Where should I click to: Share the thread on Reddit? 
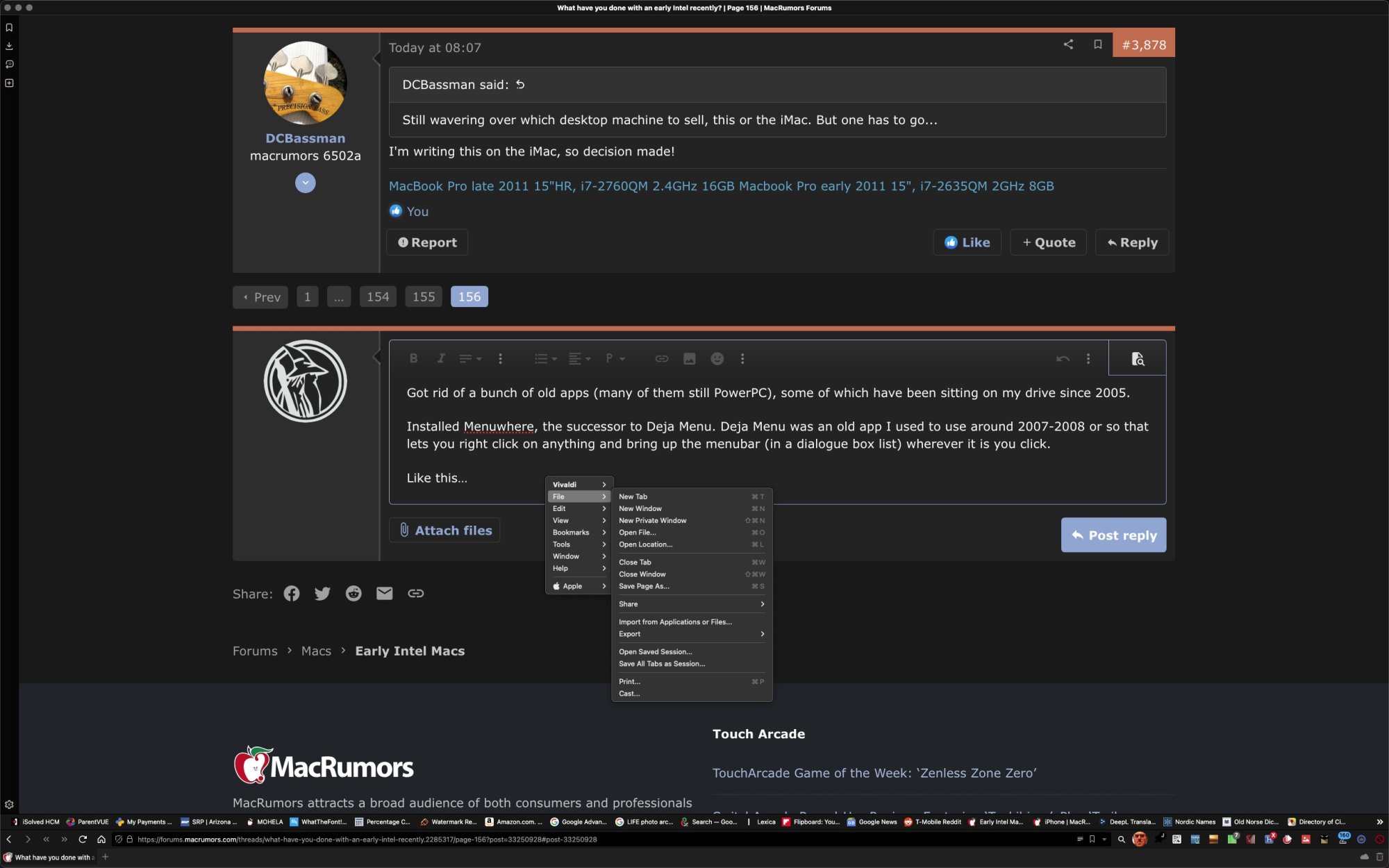pos(354,594)
